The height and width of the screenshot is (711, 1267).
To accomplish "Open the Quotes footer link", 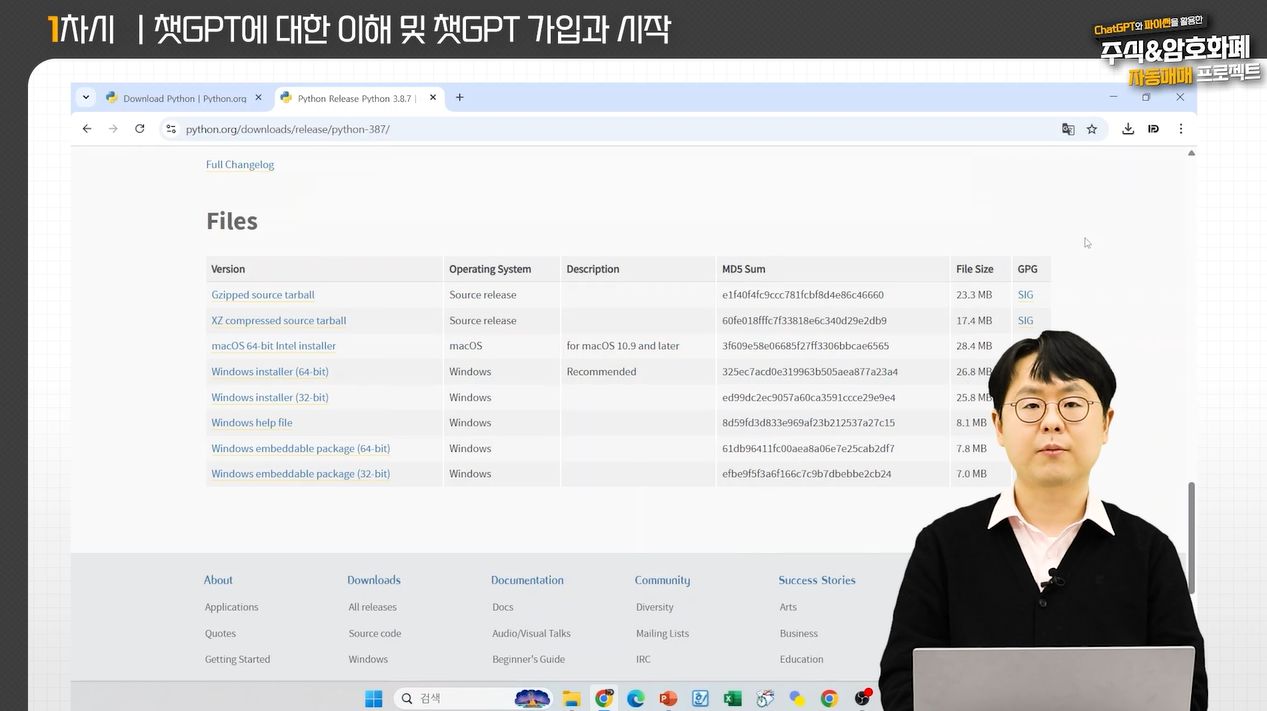I will tap(220, 634).
